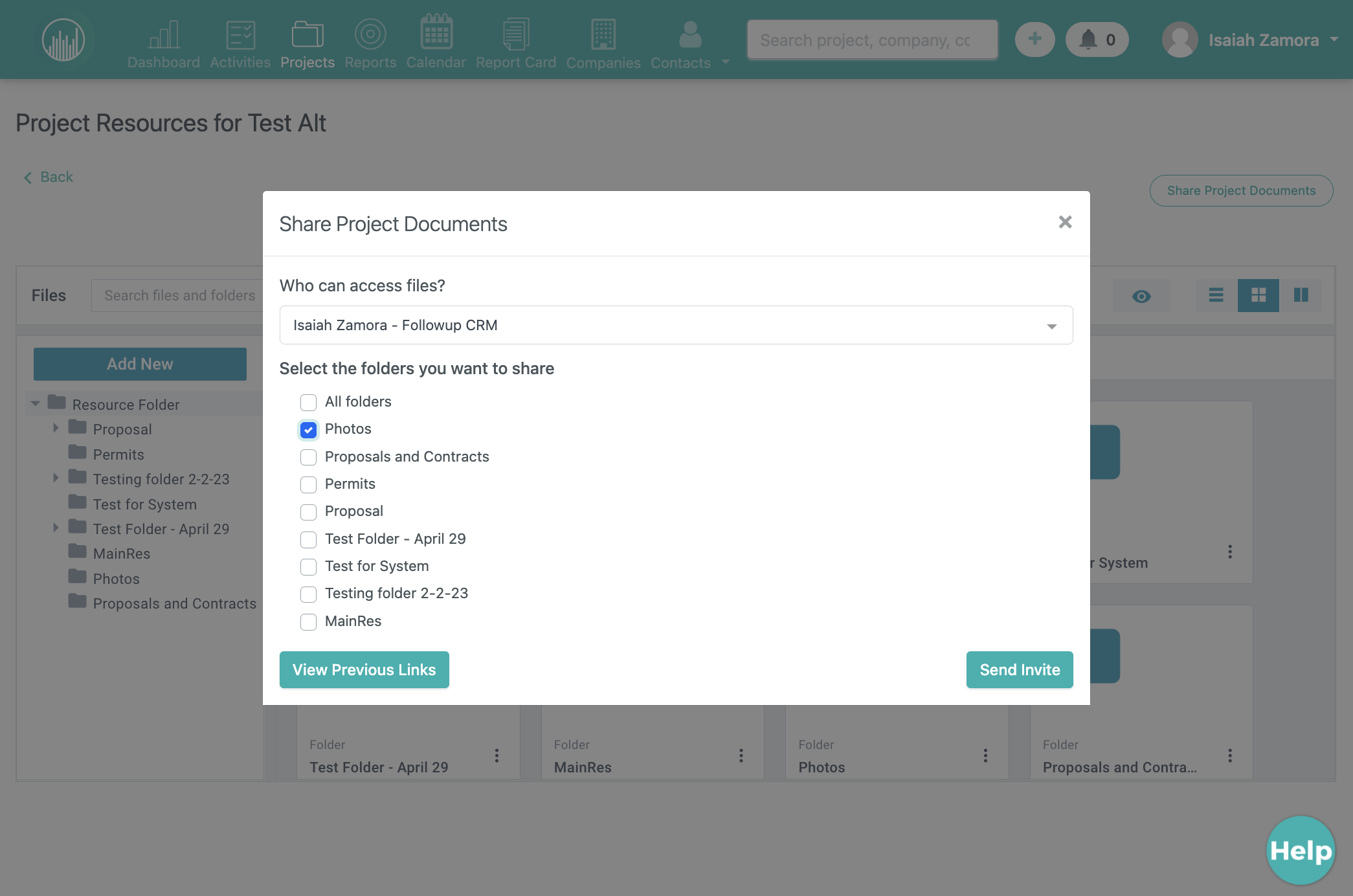
Task: Open the Companies building icon
Action: (603, 34)
